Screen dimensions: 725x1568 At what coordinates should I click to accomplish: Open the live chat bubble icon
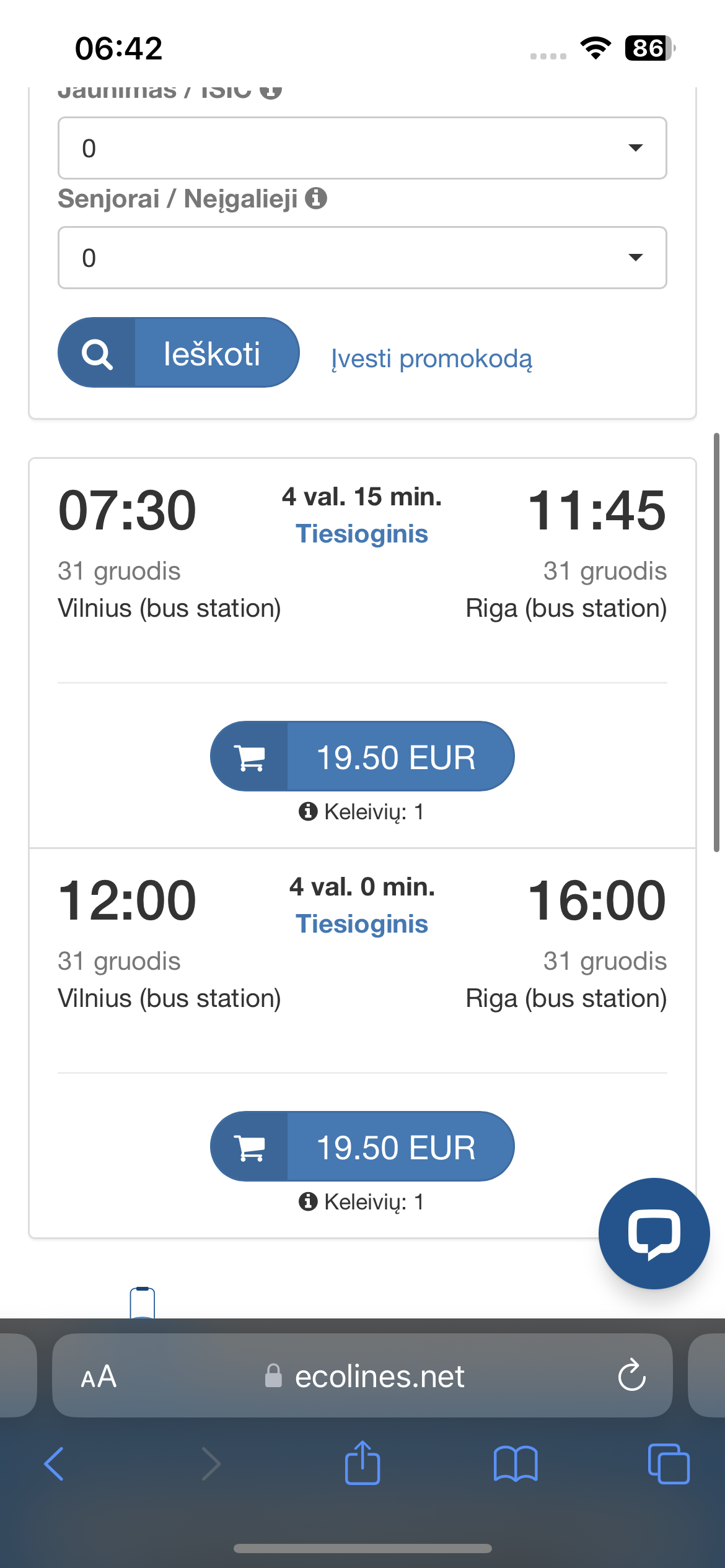click(x=654, y=1233)
